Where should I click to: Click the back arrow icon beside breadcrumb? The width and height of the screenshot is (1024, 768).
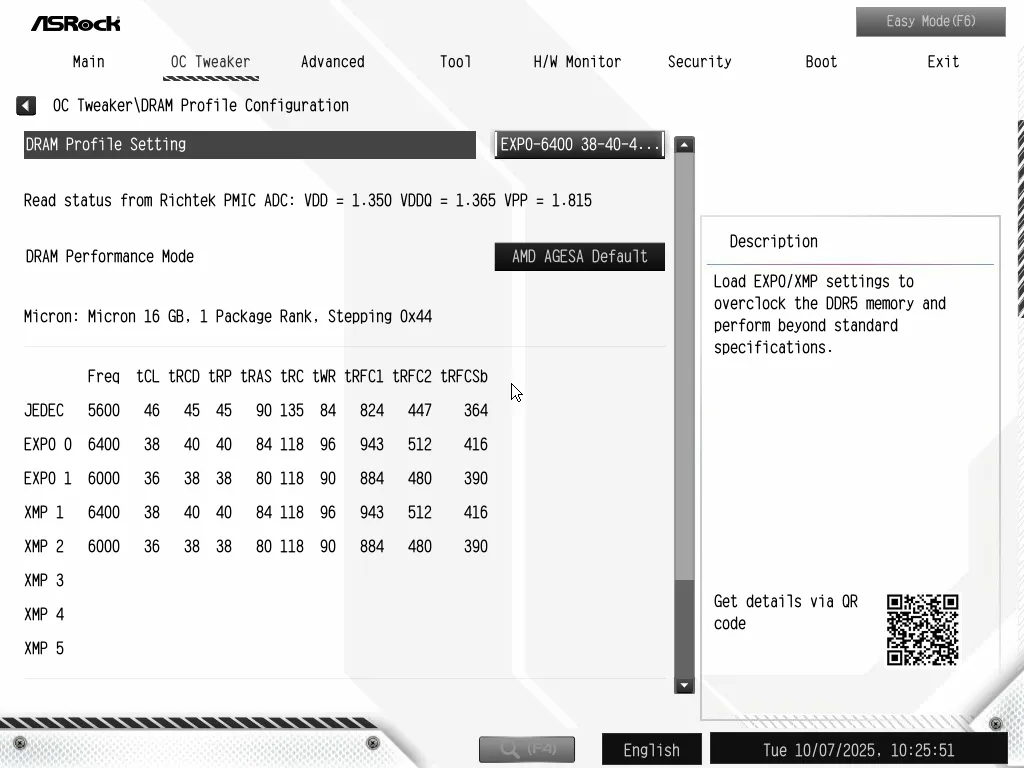26,106
